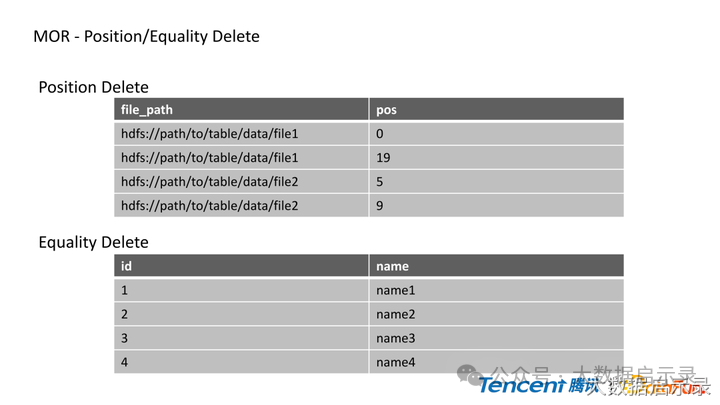Click the name2 cell

(496, 314)
